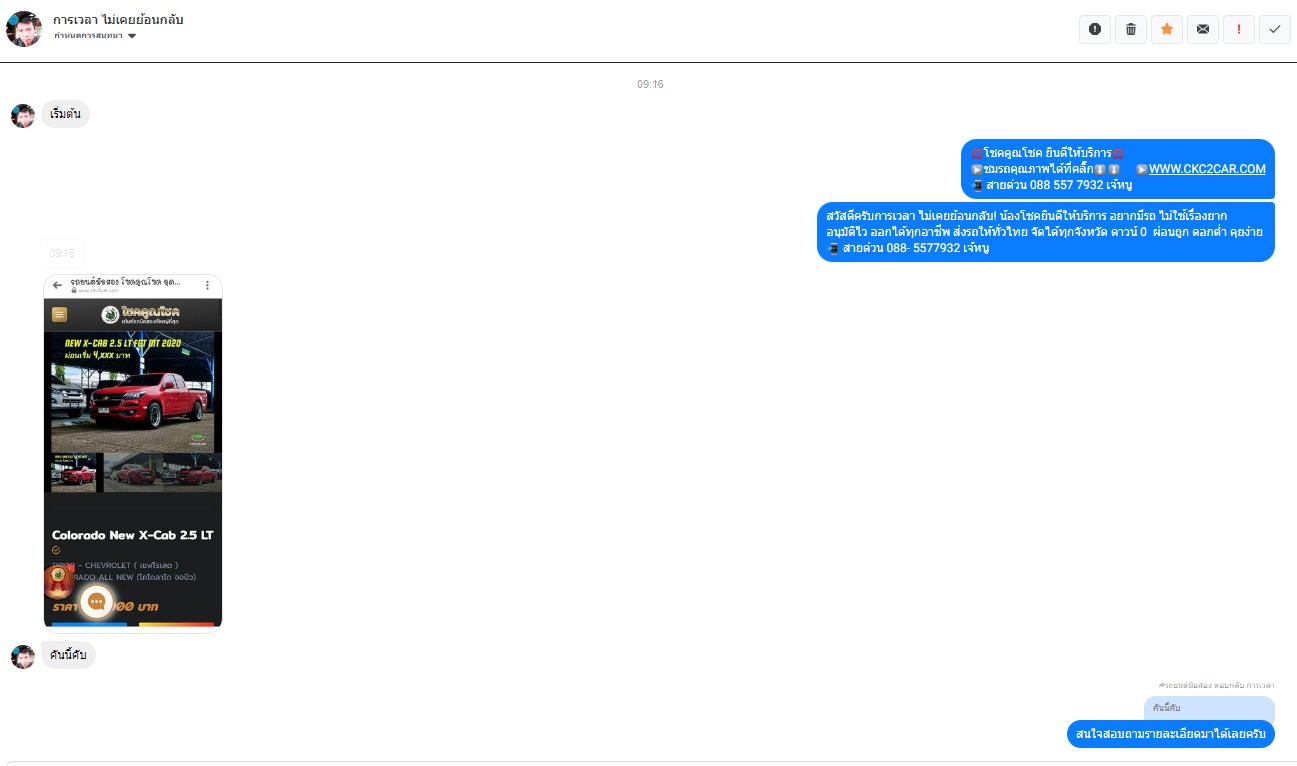Open the Colorado X-Cab screenshot attachment

click(133, 453)
